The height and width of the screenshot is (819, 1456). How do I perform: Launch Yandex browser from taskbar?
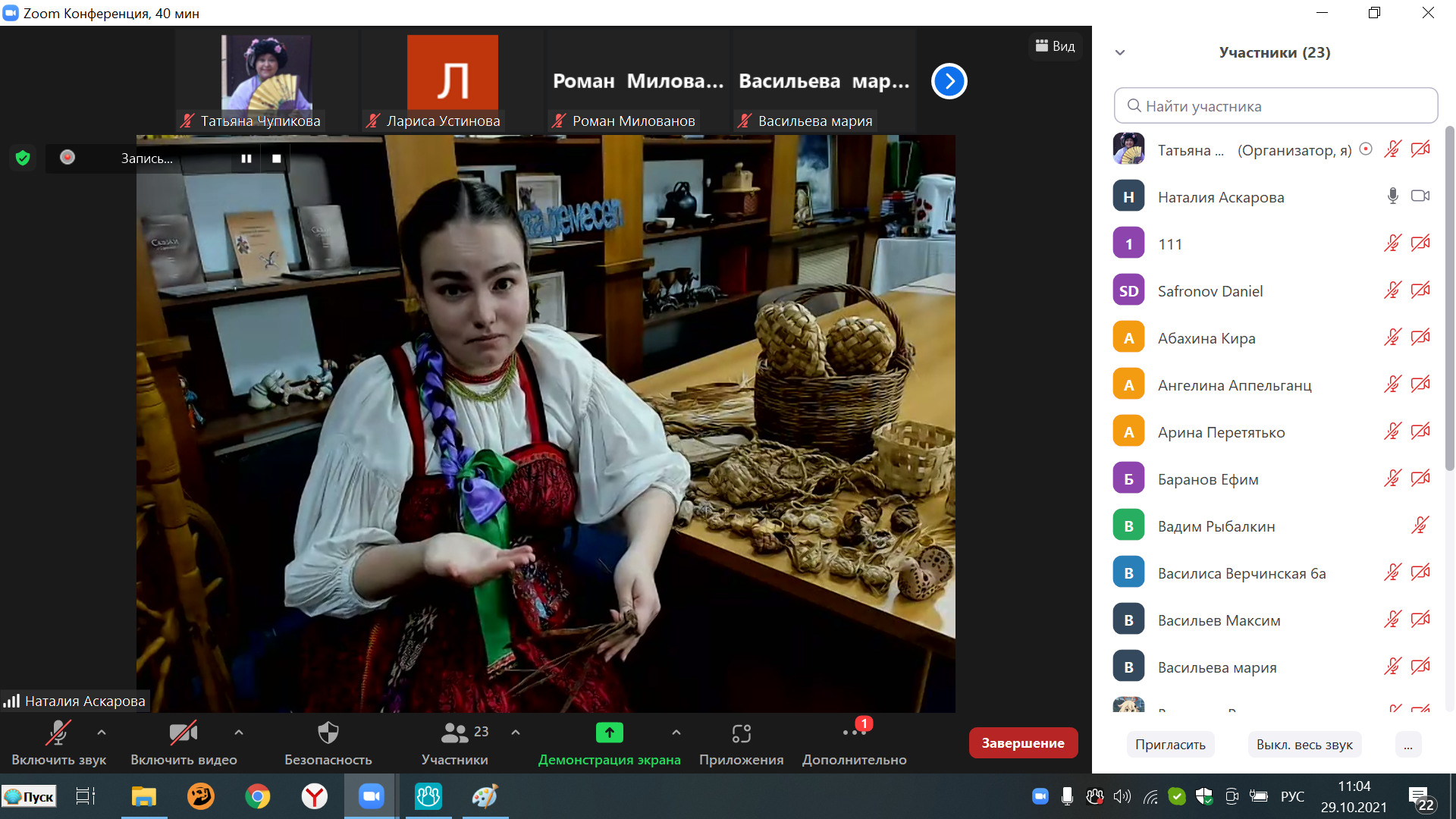pos(314,796)
